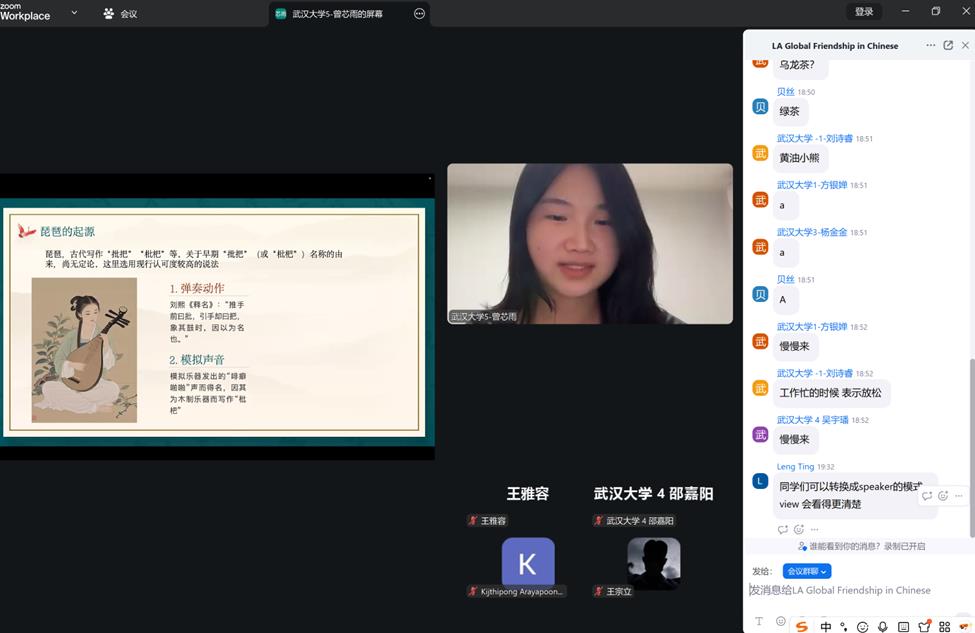The height and width of the screenshot is (633, 975).
Task: Select the 武汉大学5-曾芯雨的屏幕 shared screen tab
Action: [336, 14]
